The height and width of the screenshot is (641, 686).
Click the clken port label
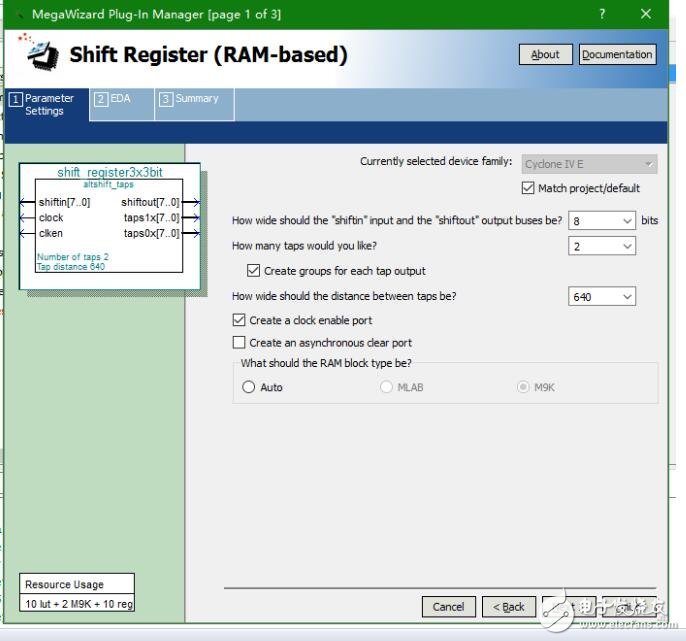coord(51,233)
